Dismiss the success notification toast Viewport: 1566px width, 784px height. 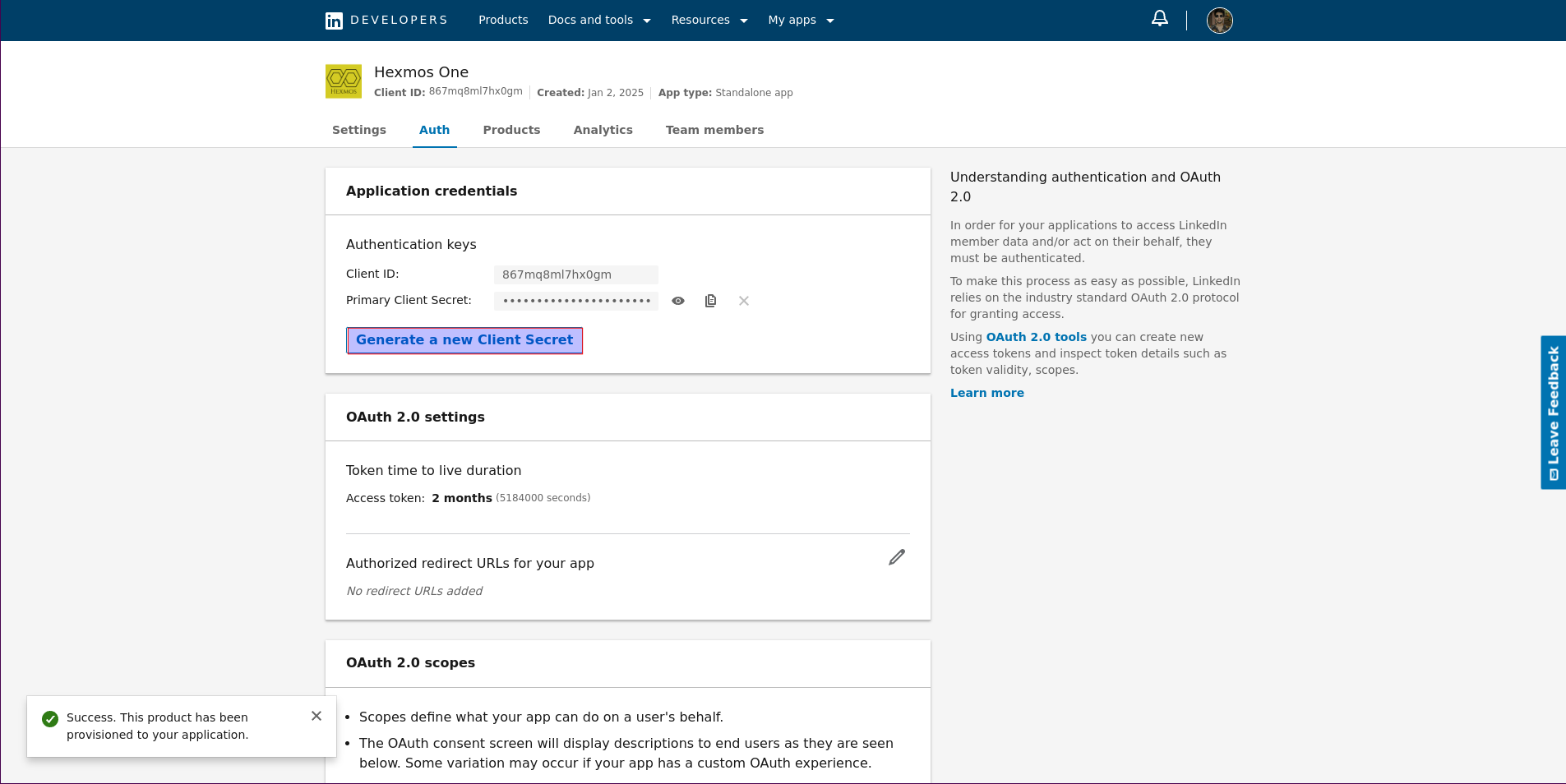pos(316,716)
